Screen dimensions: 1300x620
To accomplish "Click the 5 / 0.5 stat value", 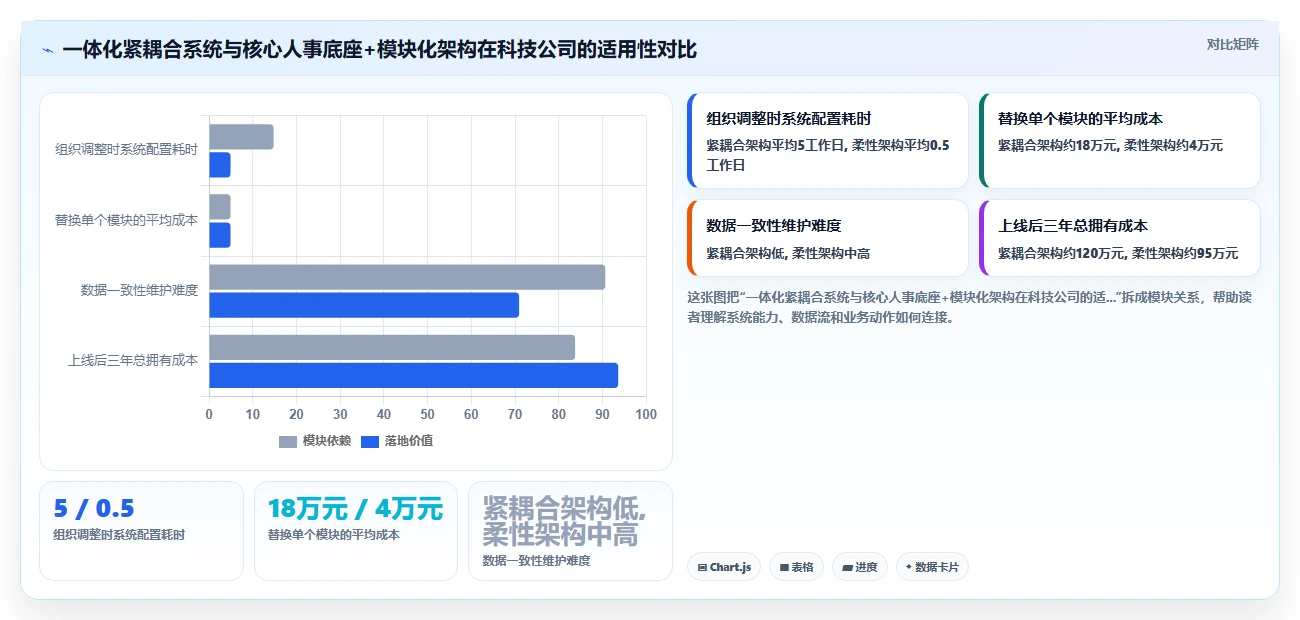I will tap(94, 509).
